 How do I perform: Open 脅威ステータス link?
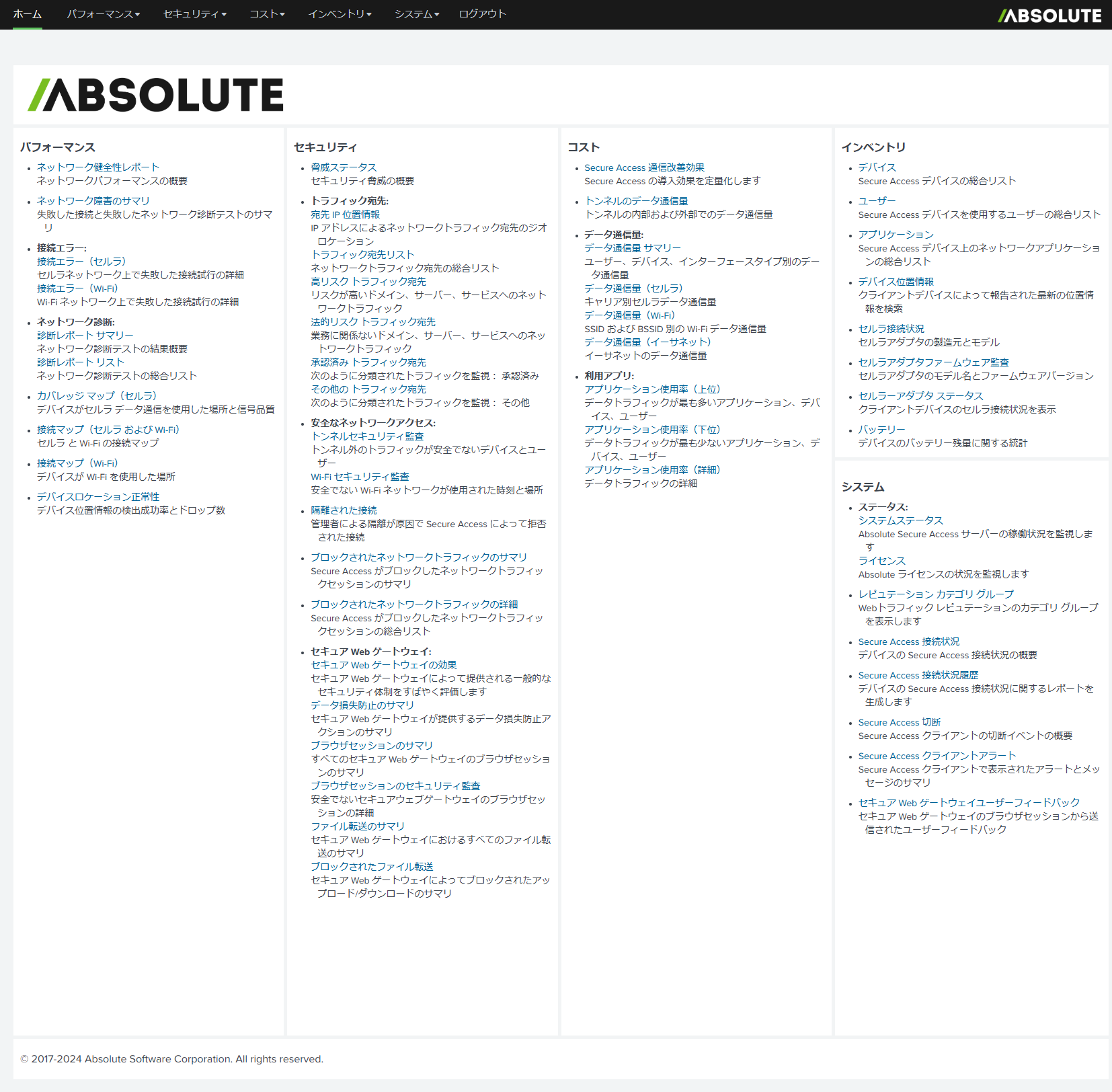[x=344, y=167]
